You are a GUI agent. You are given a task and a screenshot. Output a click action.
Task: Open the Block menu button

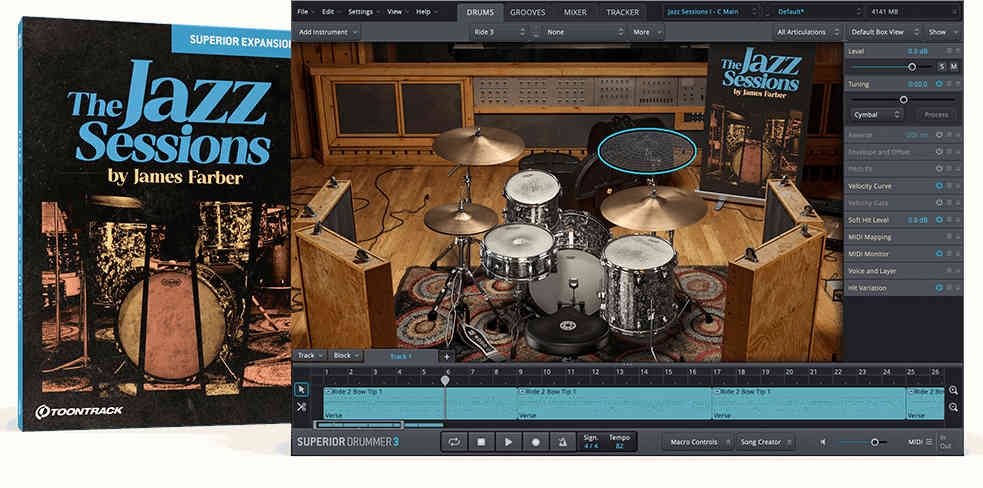click(346, 356)
